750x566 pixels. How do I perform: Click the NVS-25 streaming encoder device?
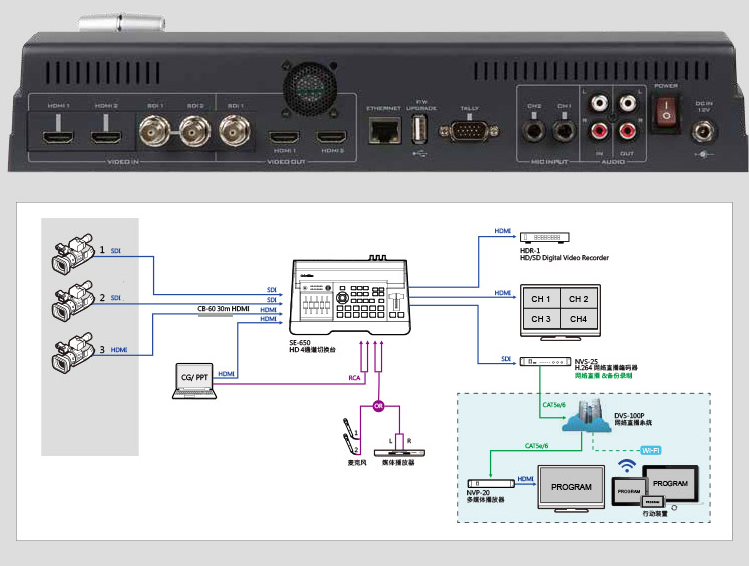tap(541, 361)
